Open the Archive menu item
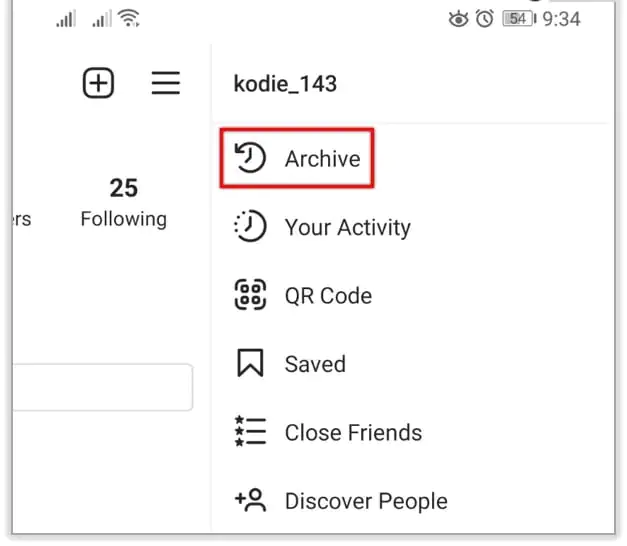 (x=297, y=158)
